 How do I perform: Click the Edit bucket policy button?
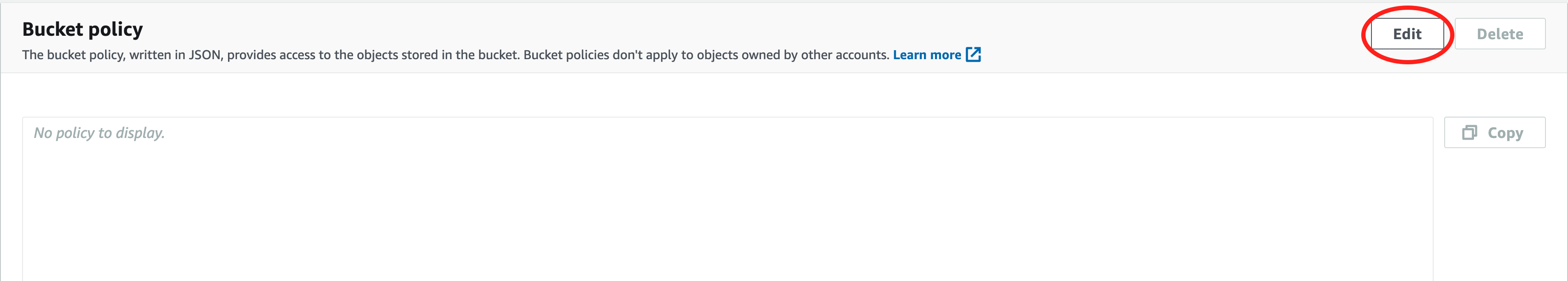point(1407,34)
